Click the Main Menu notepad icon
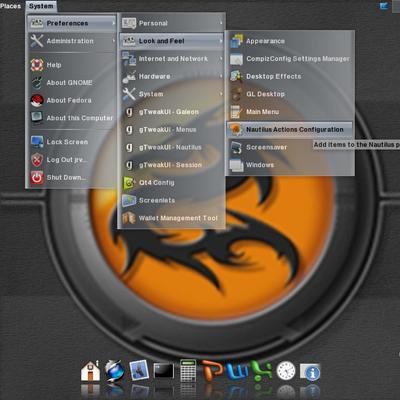The width and height of the screenshot is (400, 400). (236, 112)
